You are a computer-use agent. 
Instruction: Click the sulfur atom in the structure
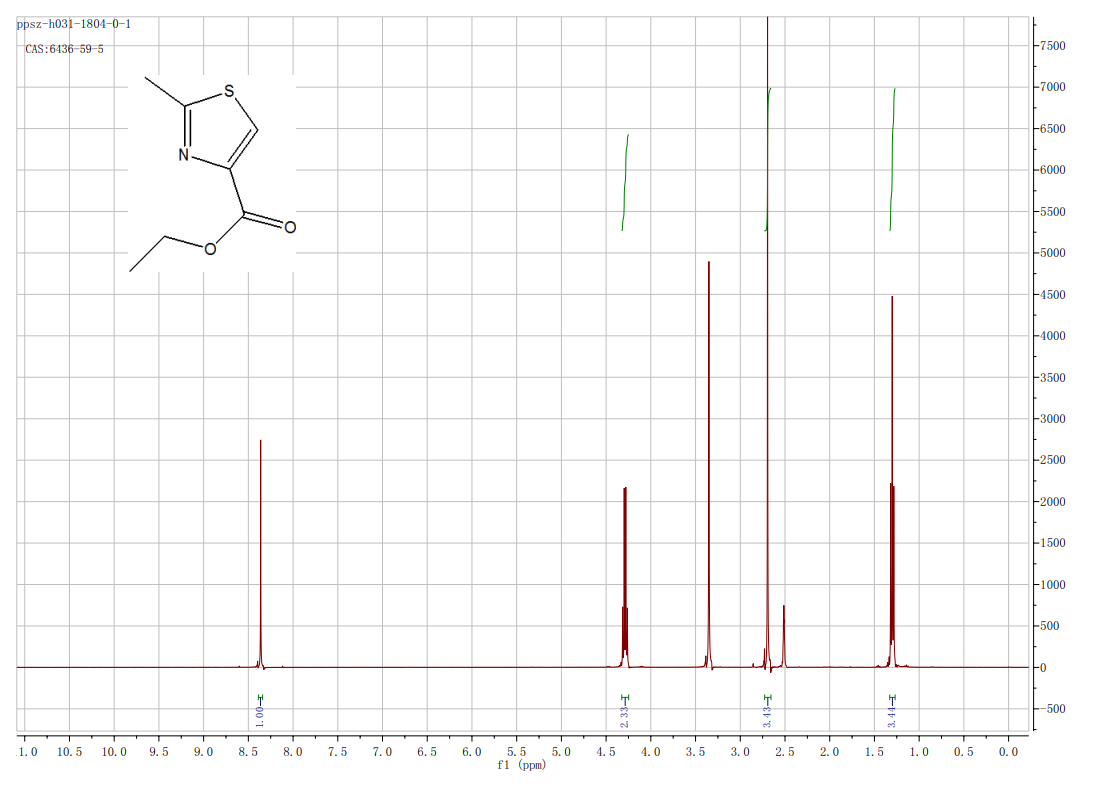(x=229, y=93)
